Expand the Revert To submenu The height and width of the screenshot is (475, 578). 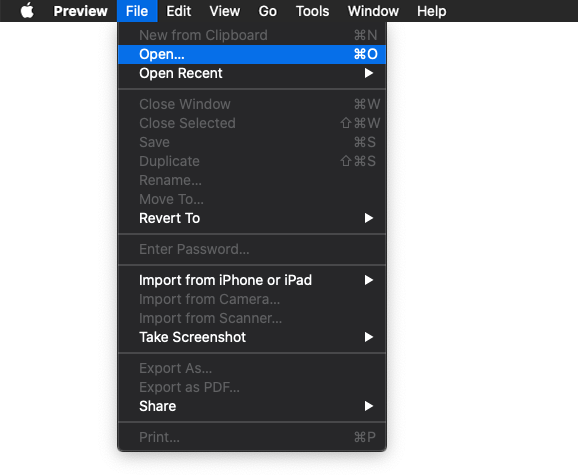point(252,218)
